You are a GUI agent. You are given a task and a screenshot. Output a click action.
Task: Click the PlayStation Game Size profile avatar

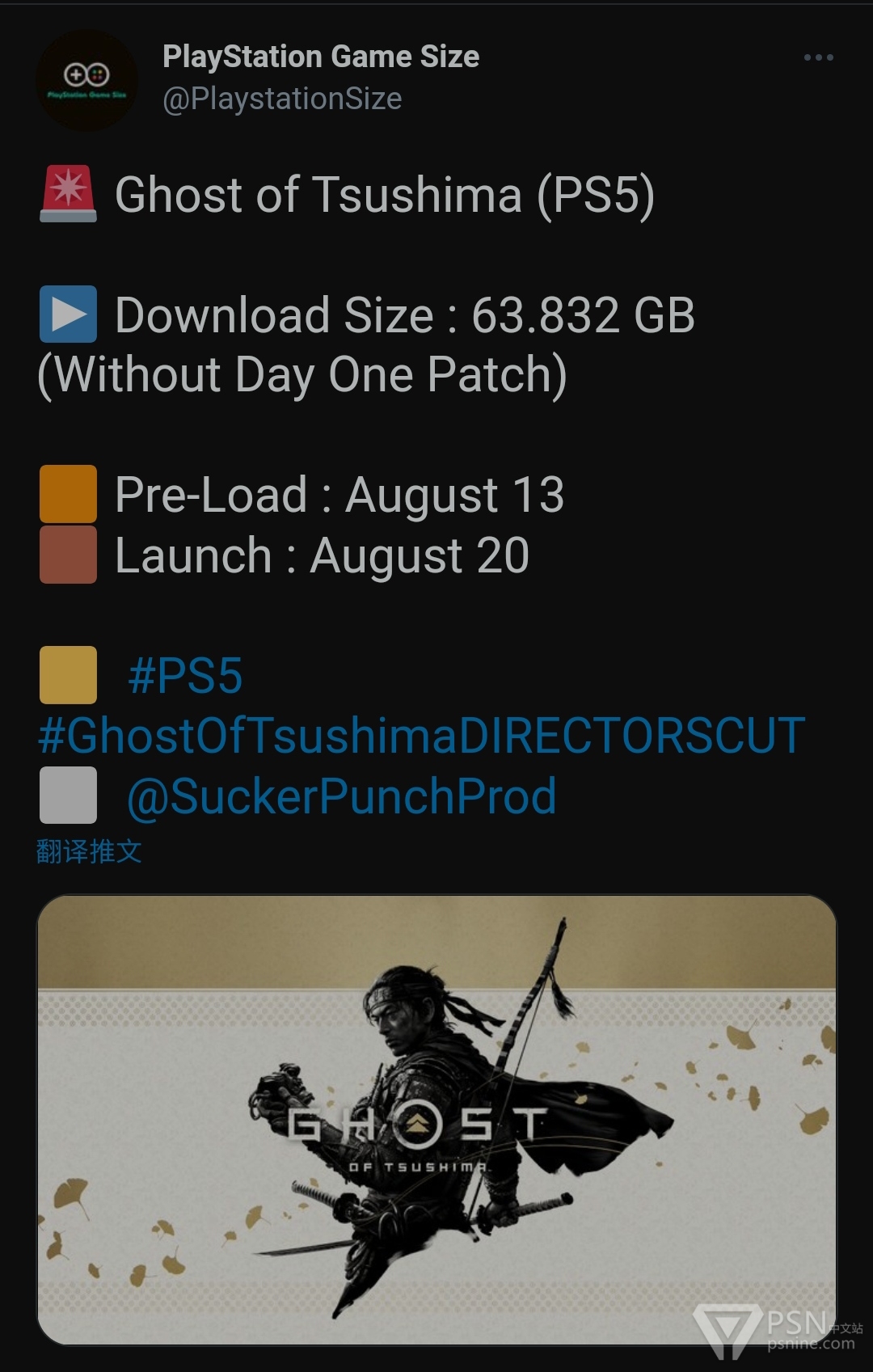(x=86, y=80)
